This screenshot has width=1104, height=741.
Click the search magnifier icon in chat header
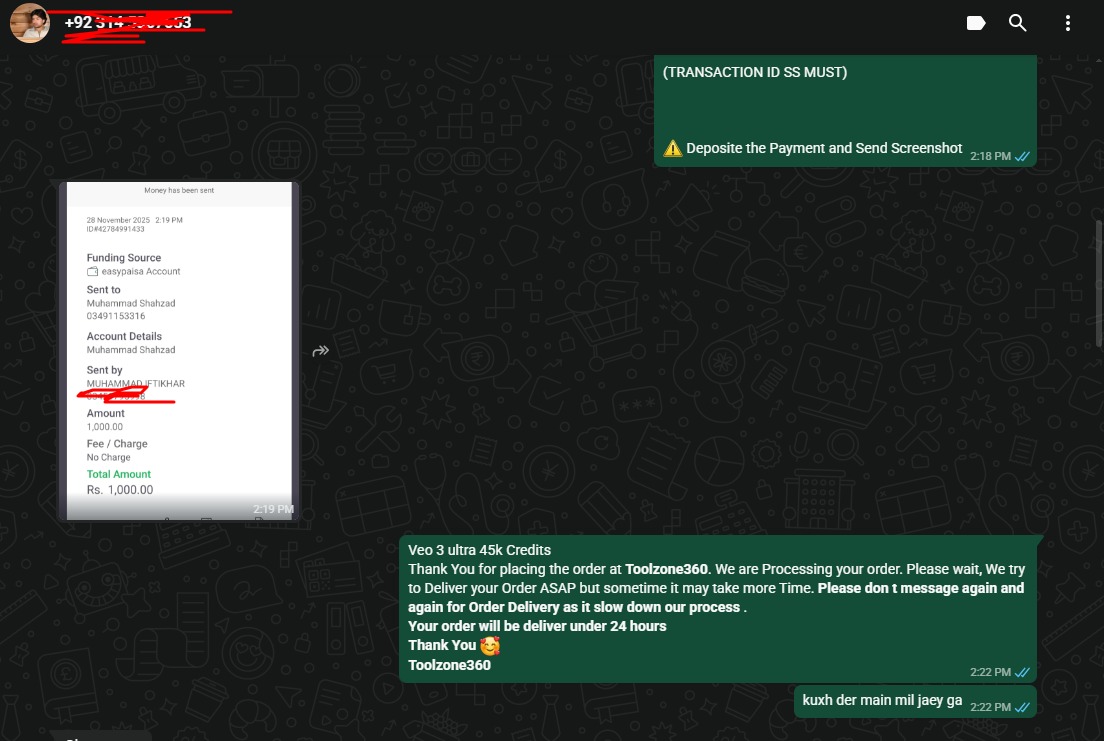pyautogui.click(x=1018, y=23)
